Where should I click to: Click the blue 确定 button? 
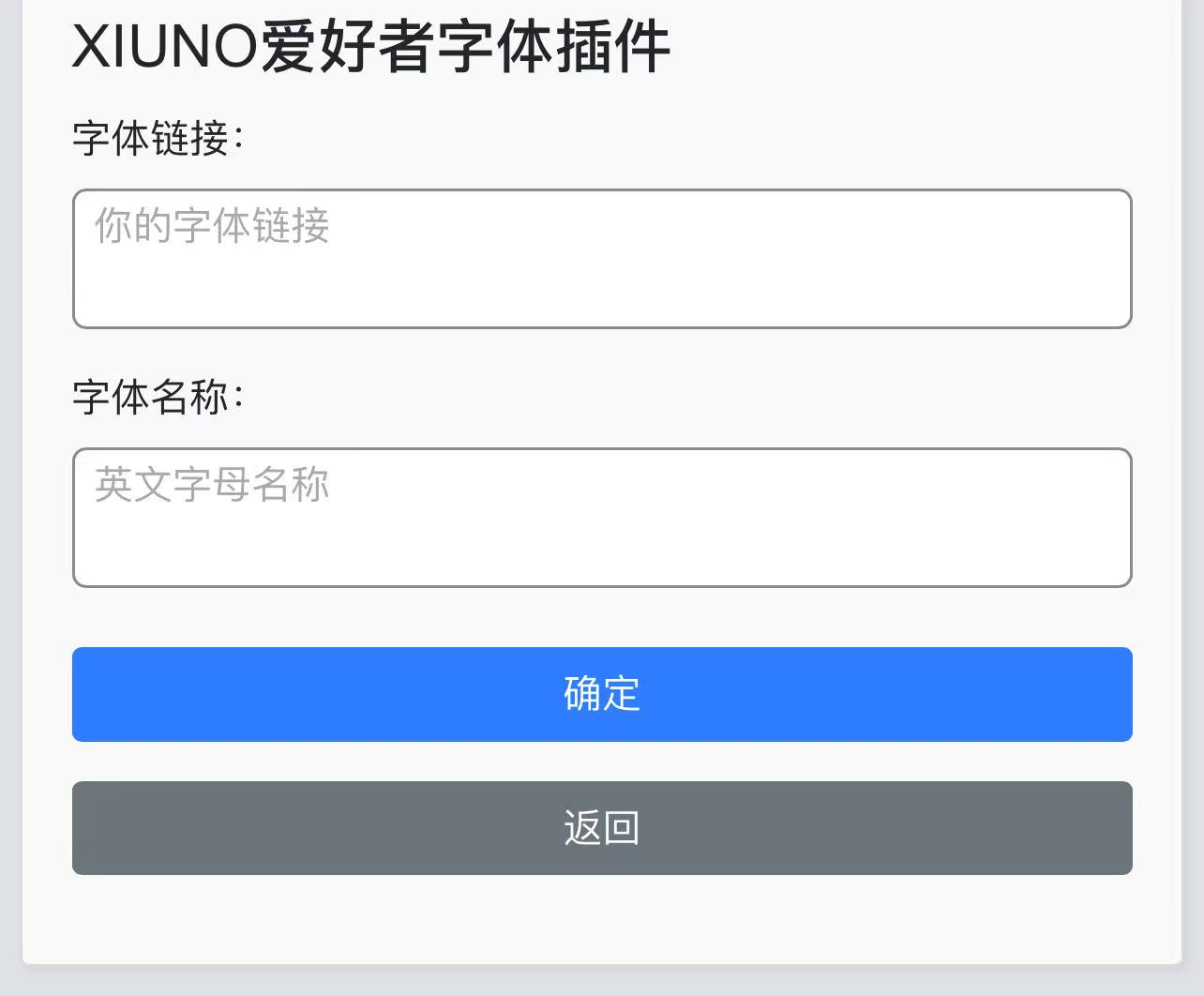tap(602, 694)
